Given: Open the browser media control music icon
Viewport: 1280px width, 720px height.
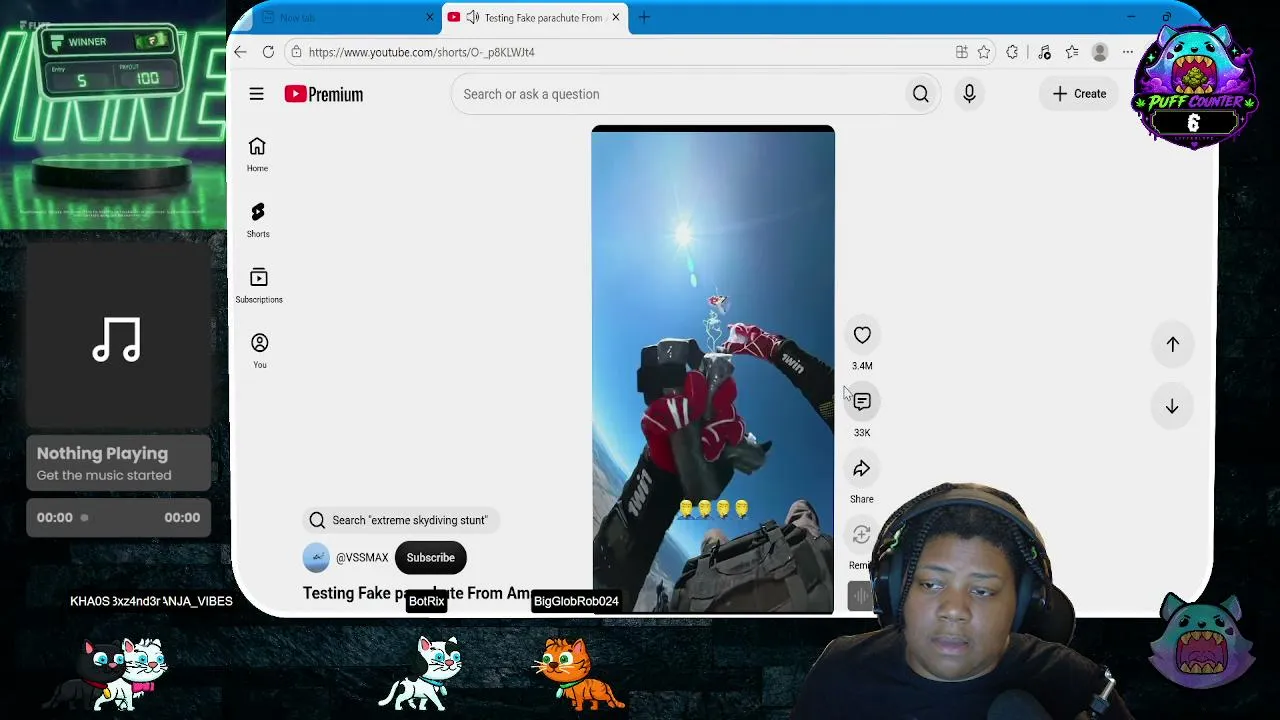Looking at the screenshot, I should tap(1044, 52).
